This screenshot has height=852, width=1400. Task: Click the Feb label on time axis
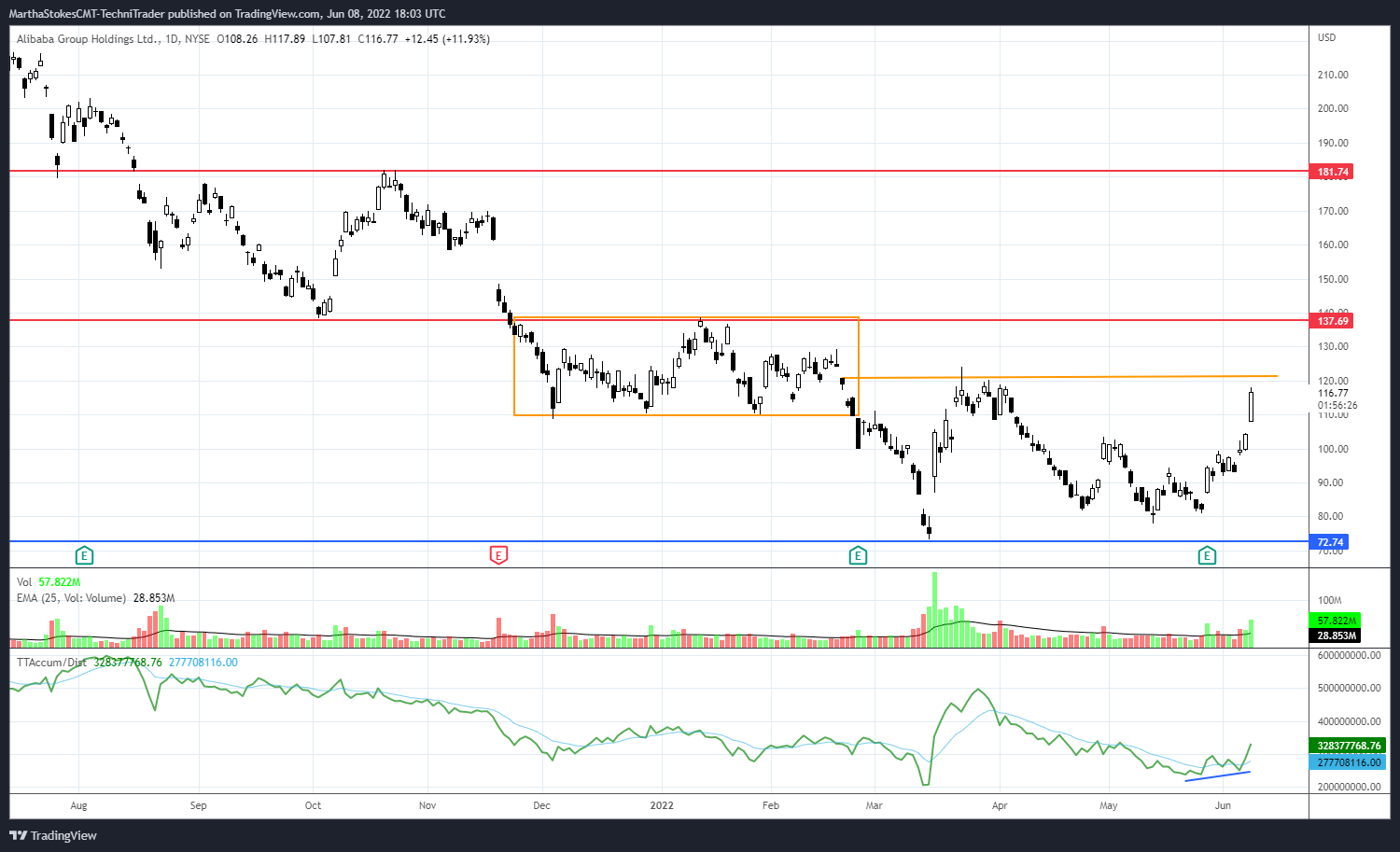[x=770, y=805]
